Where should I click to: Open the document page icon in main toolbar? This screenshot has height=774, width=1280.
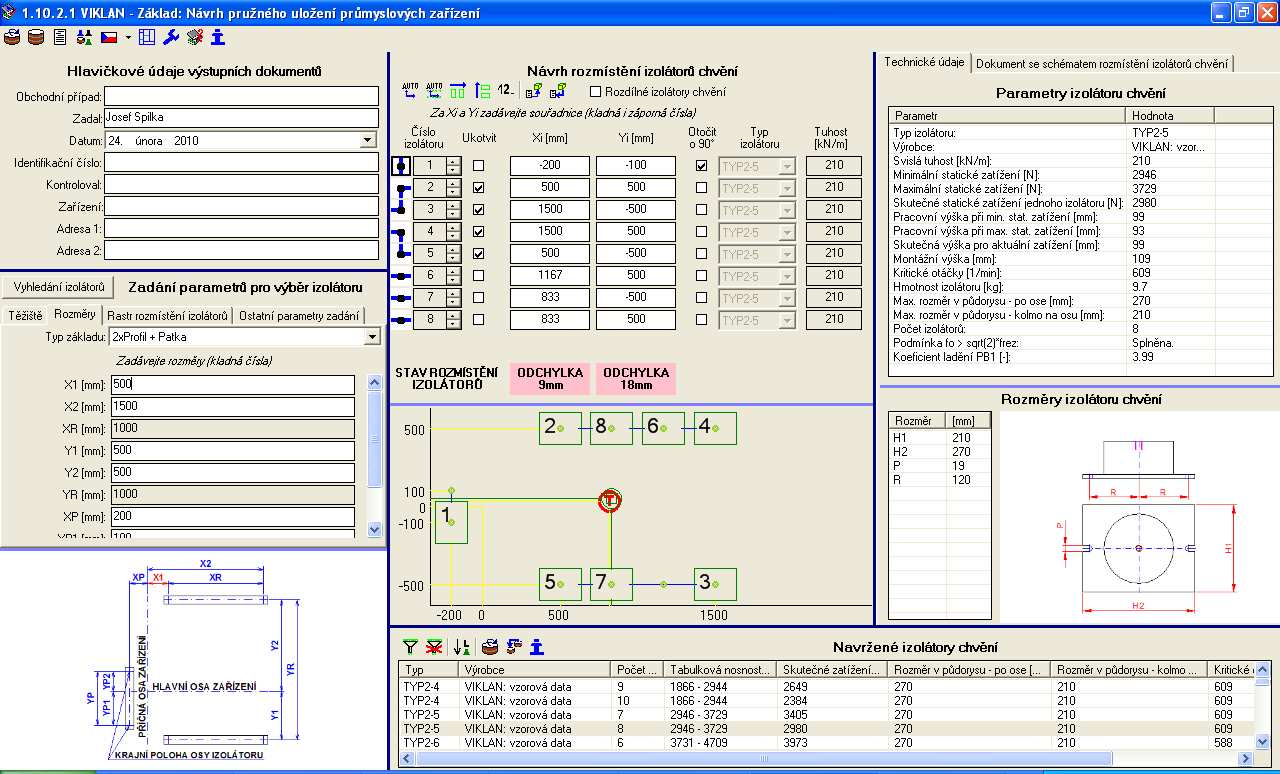(x=60, y=38)
